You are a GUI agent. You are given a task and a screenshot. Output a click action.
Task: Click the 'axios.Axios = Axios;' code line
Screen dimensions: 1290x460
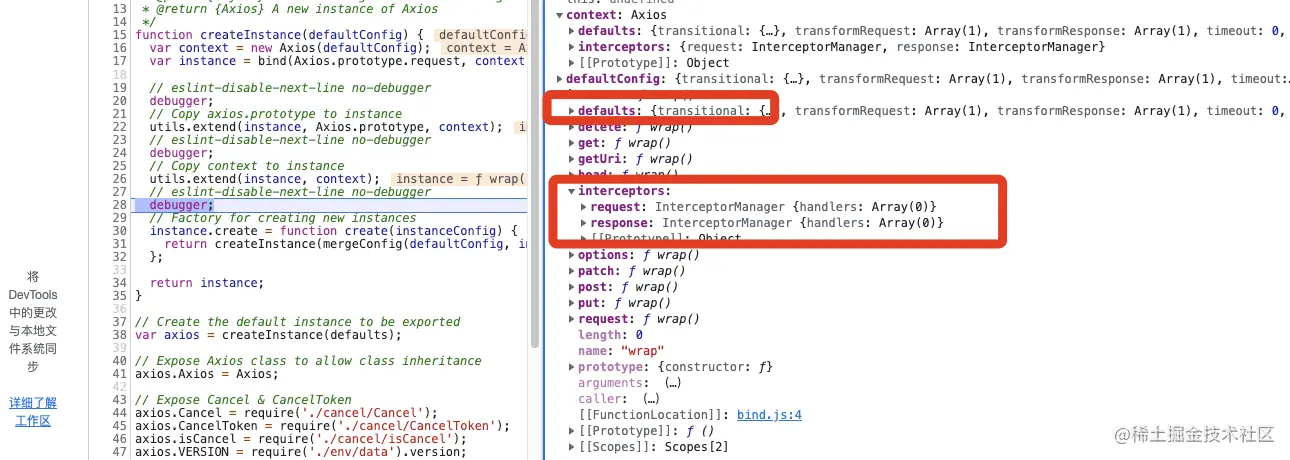pos(207,374)
